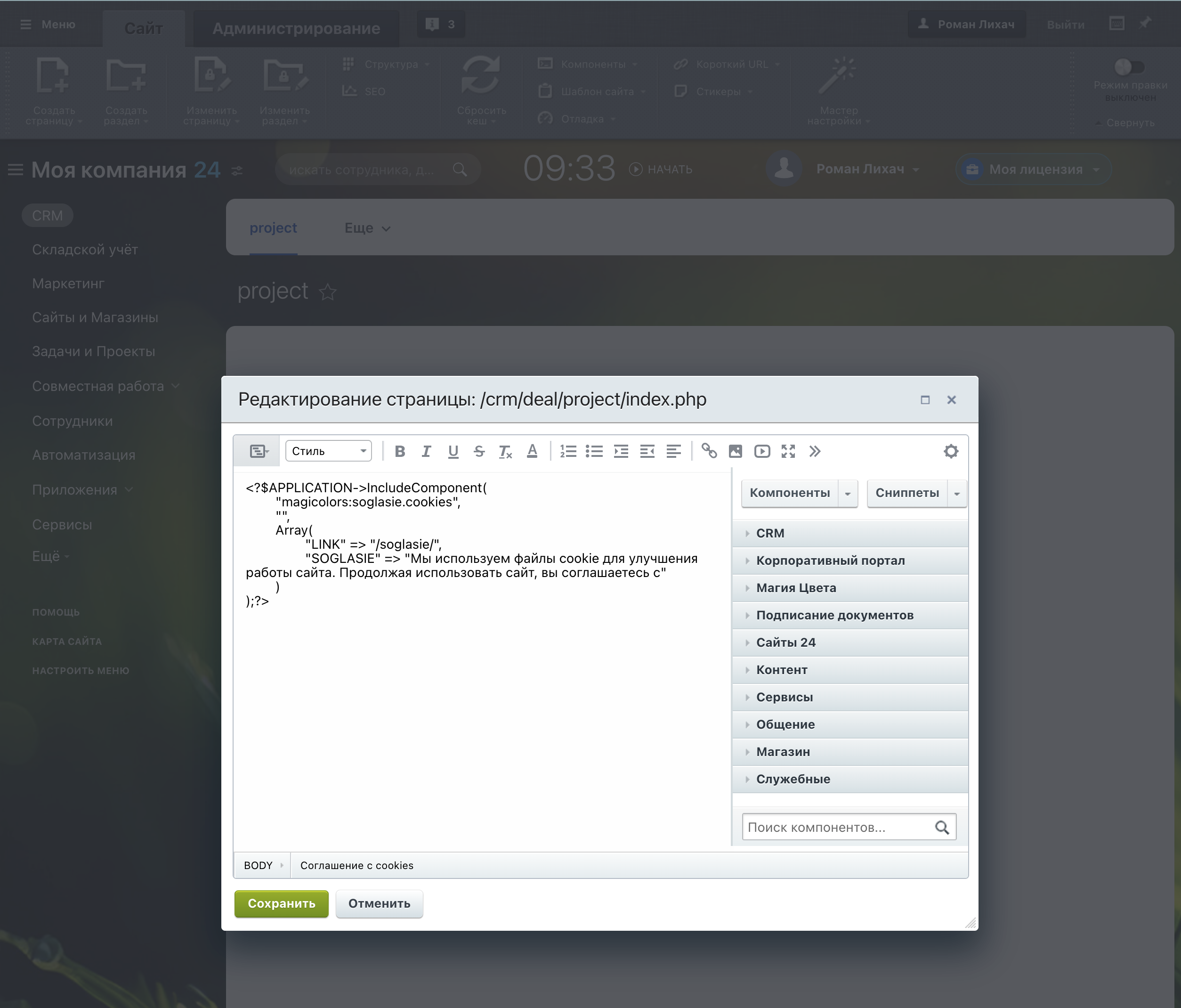Screen dimensions: 1181x1008
Task: Click the strikethrough formatting icon
Action: (x=479, y=452)
